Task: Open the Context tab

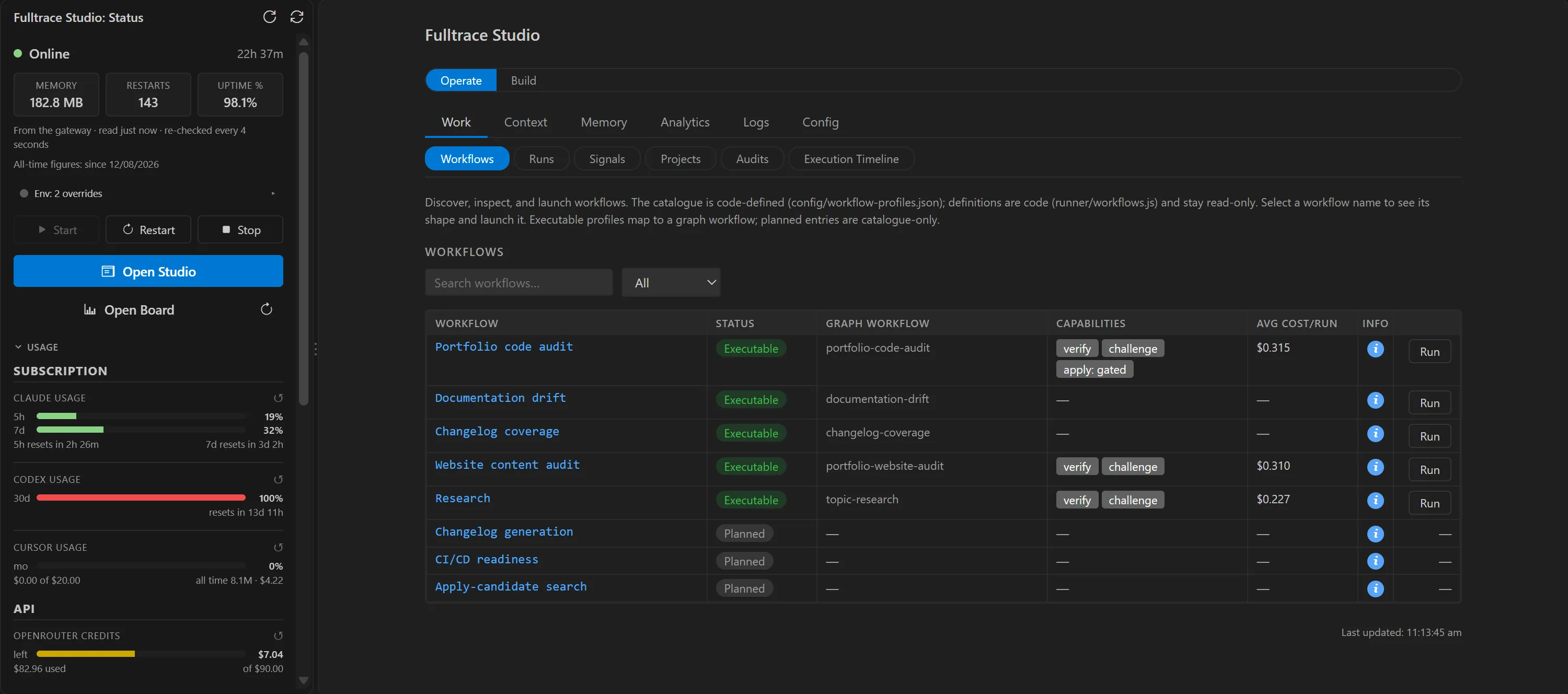Action: (525, 122)
